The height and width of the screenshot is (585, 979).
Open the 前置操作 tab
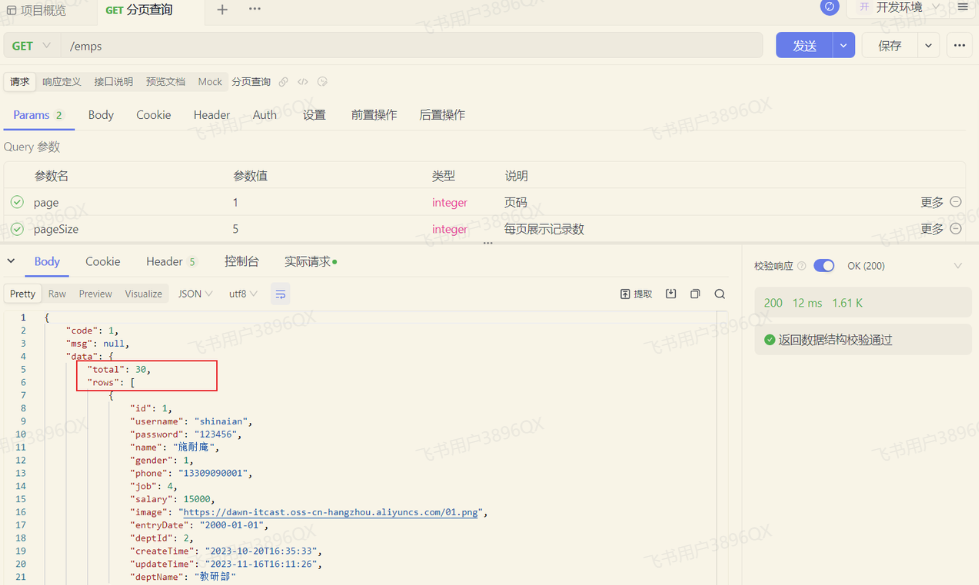tap(373, 115)
